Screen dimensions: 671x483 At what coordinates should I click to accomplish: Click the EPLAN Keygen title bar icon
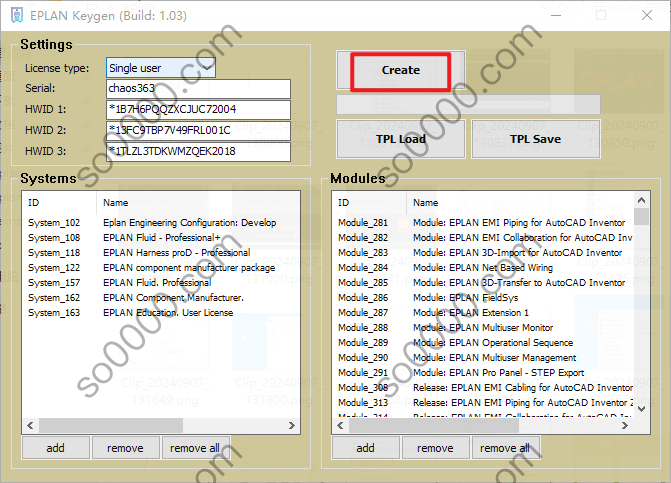click(x=17, y=15)
